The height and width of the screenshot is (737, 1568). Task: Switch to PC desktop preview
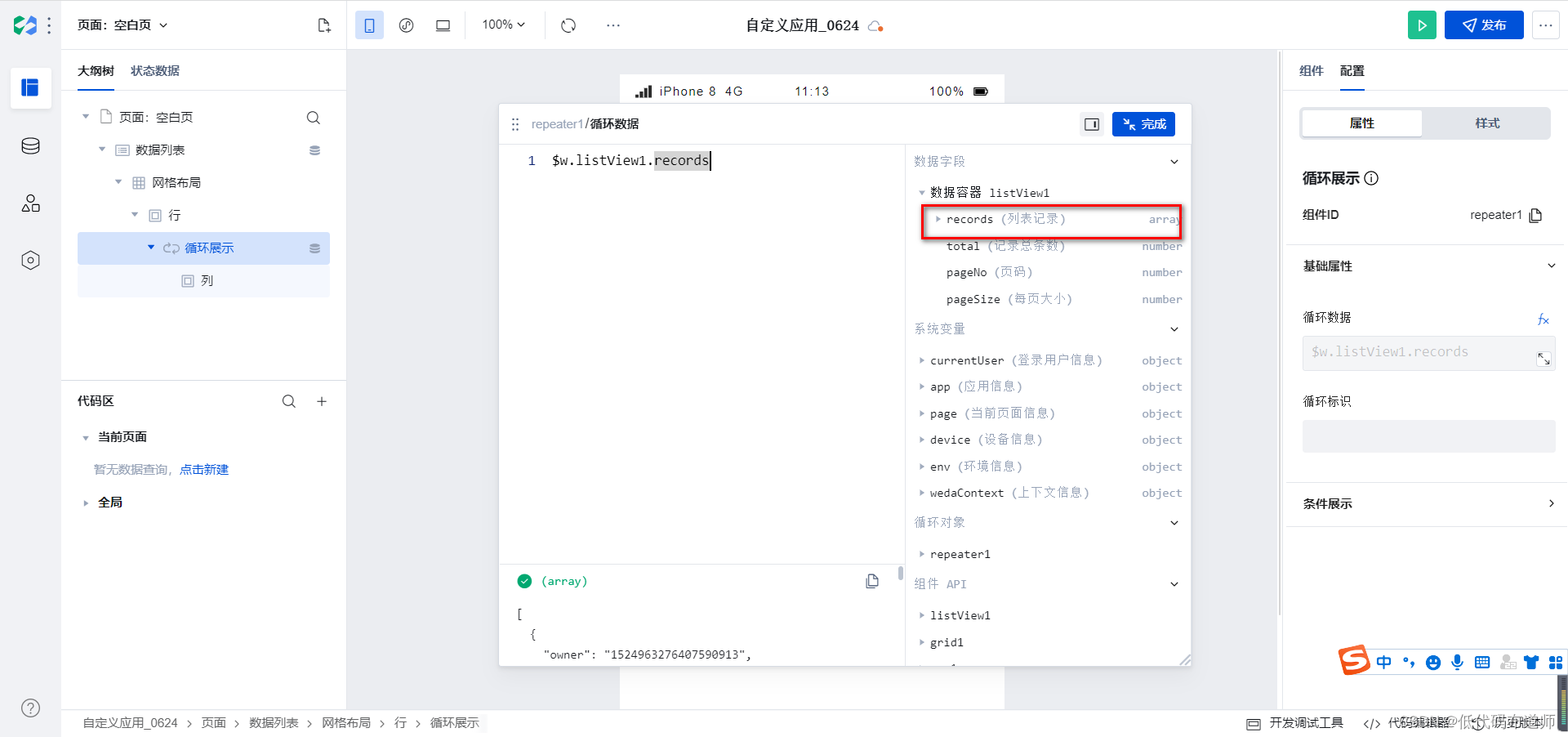(443, 25)
